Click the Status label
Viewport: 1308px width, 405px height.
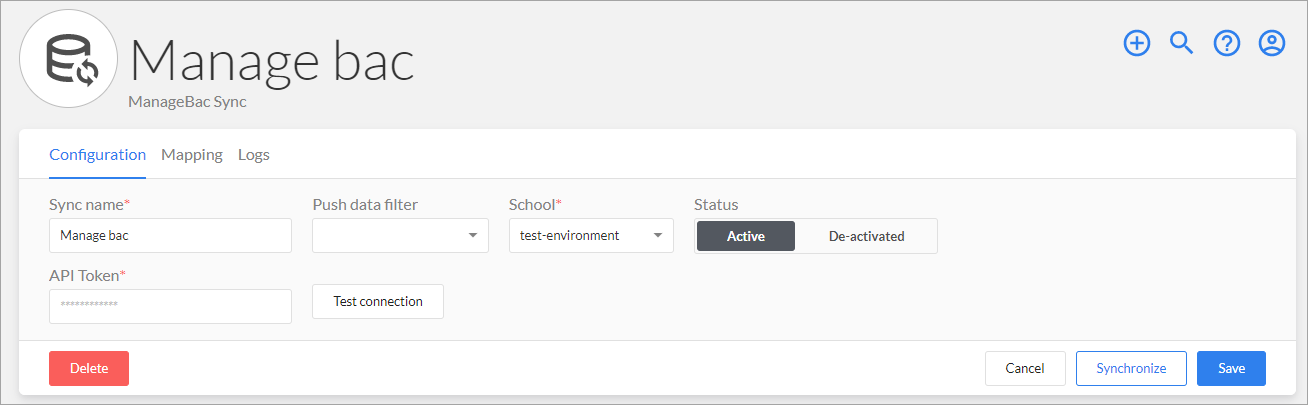[716, 204]
